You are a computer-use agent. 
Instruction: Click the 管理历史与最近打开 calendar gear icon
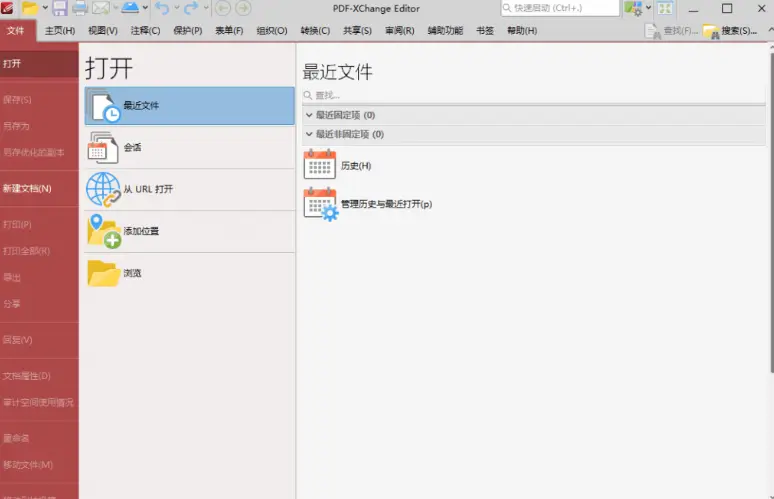coord(321,204)
